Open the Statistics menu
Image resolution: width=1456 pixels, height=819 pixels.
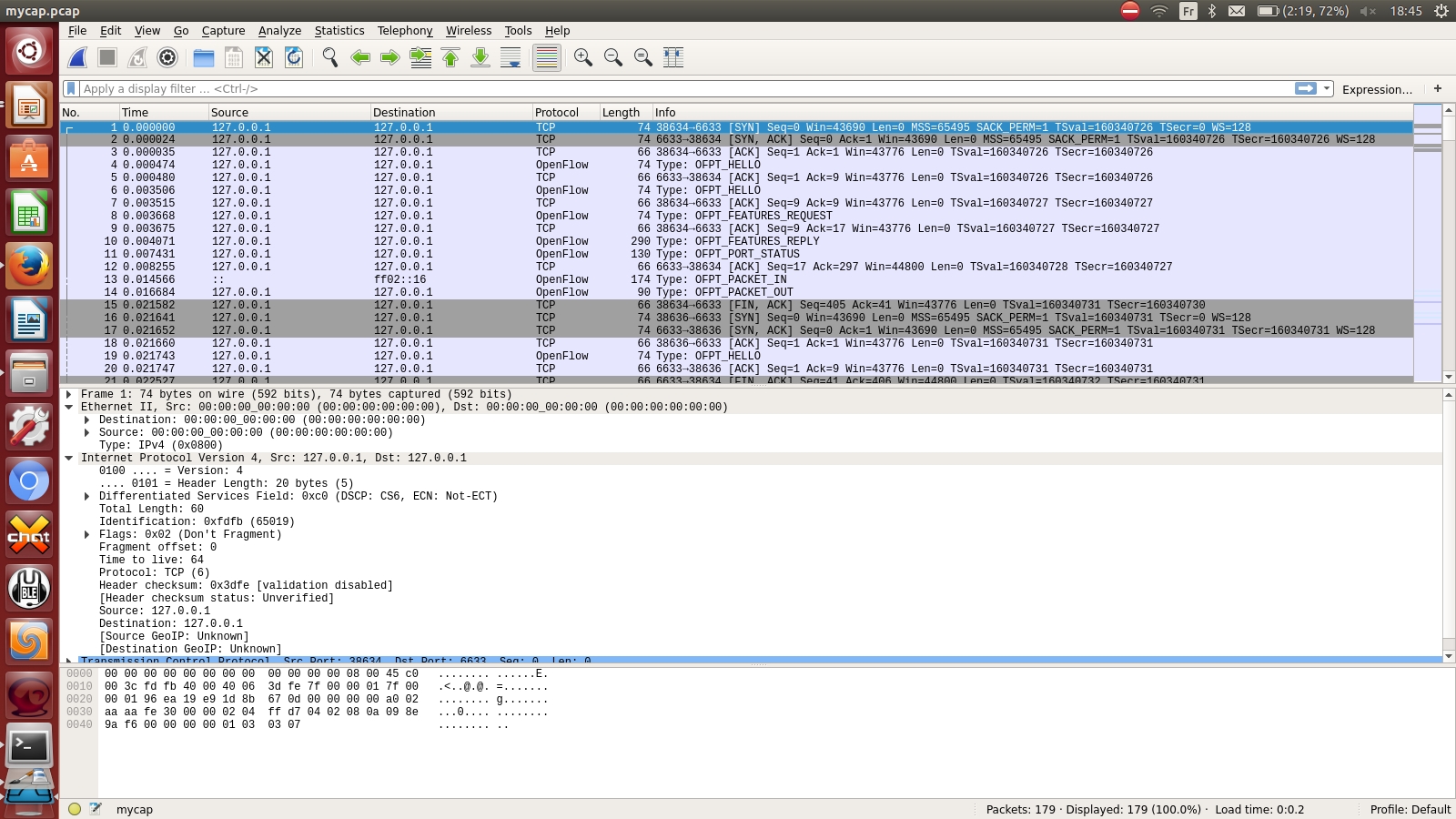pyautogui.click(x=339, y=30)
